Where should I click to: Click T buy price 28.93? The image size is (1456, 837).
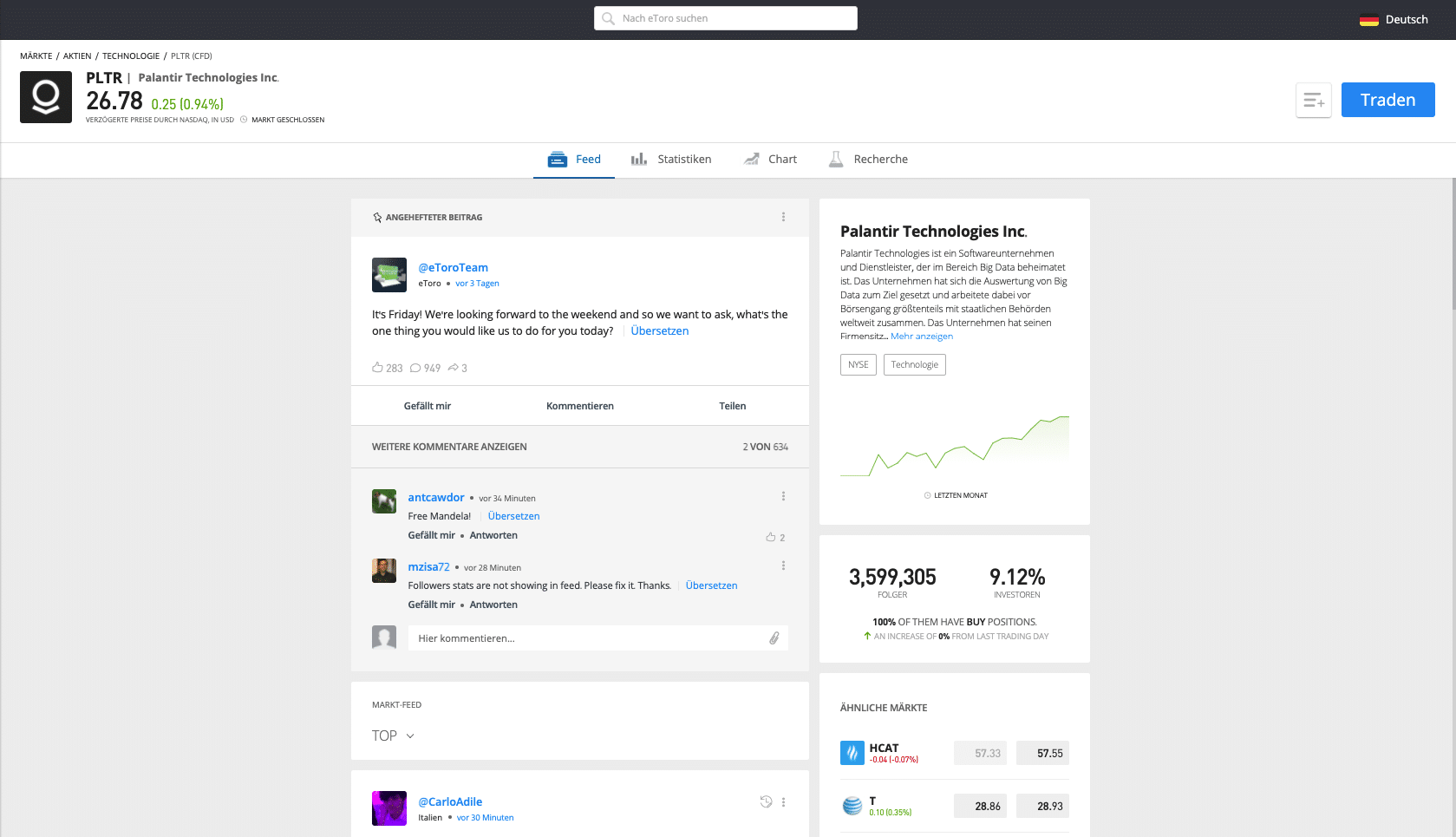point(1042,806)
